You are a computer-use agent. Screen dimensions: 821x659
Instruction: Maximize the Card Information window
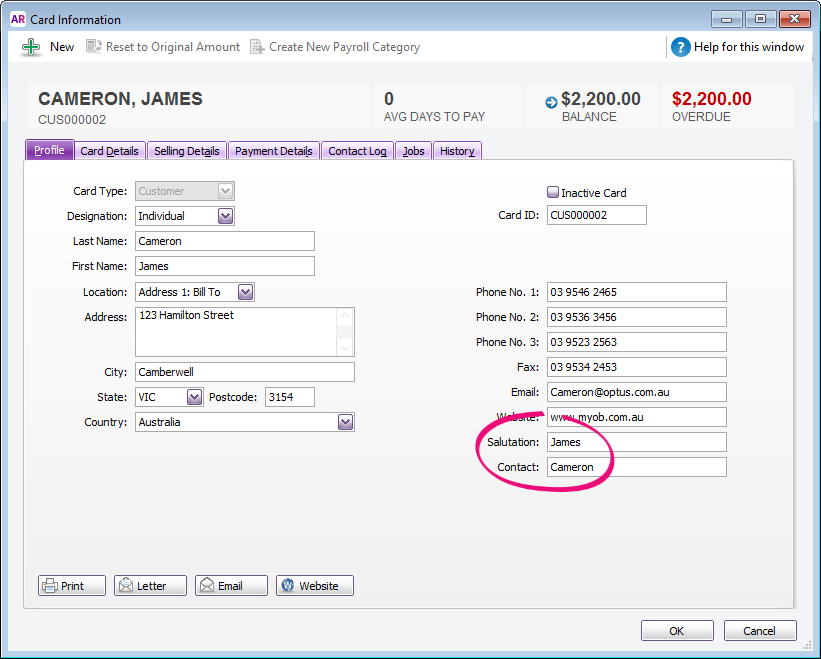(x=760, y=19)
